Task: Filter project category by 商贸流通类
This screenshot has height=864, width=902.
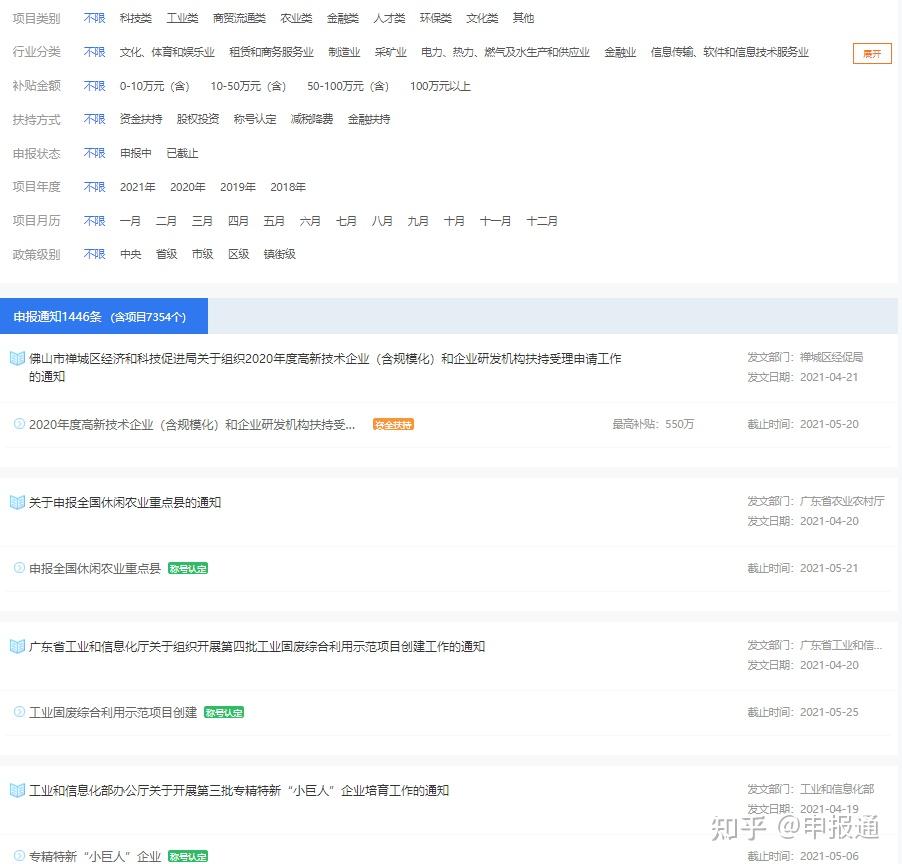Action: tap(239, 18)
